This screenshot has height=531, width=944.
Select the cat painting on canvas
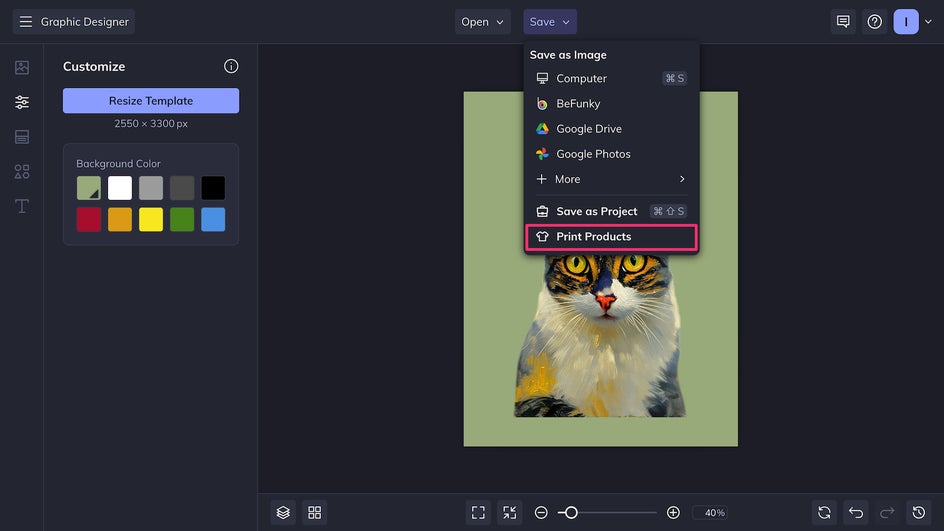coord(600,334)
